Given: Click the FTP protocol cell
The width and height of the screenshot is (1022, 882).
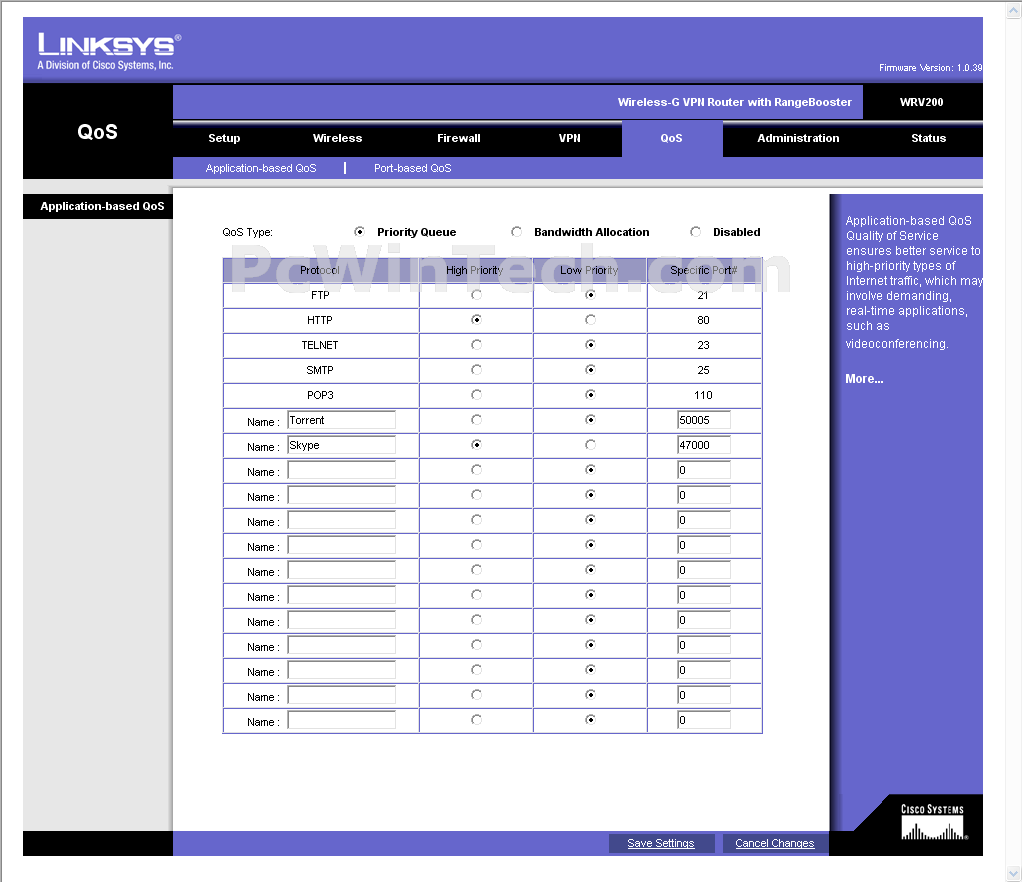Looking at the screenshot, I should [320, 295].
